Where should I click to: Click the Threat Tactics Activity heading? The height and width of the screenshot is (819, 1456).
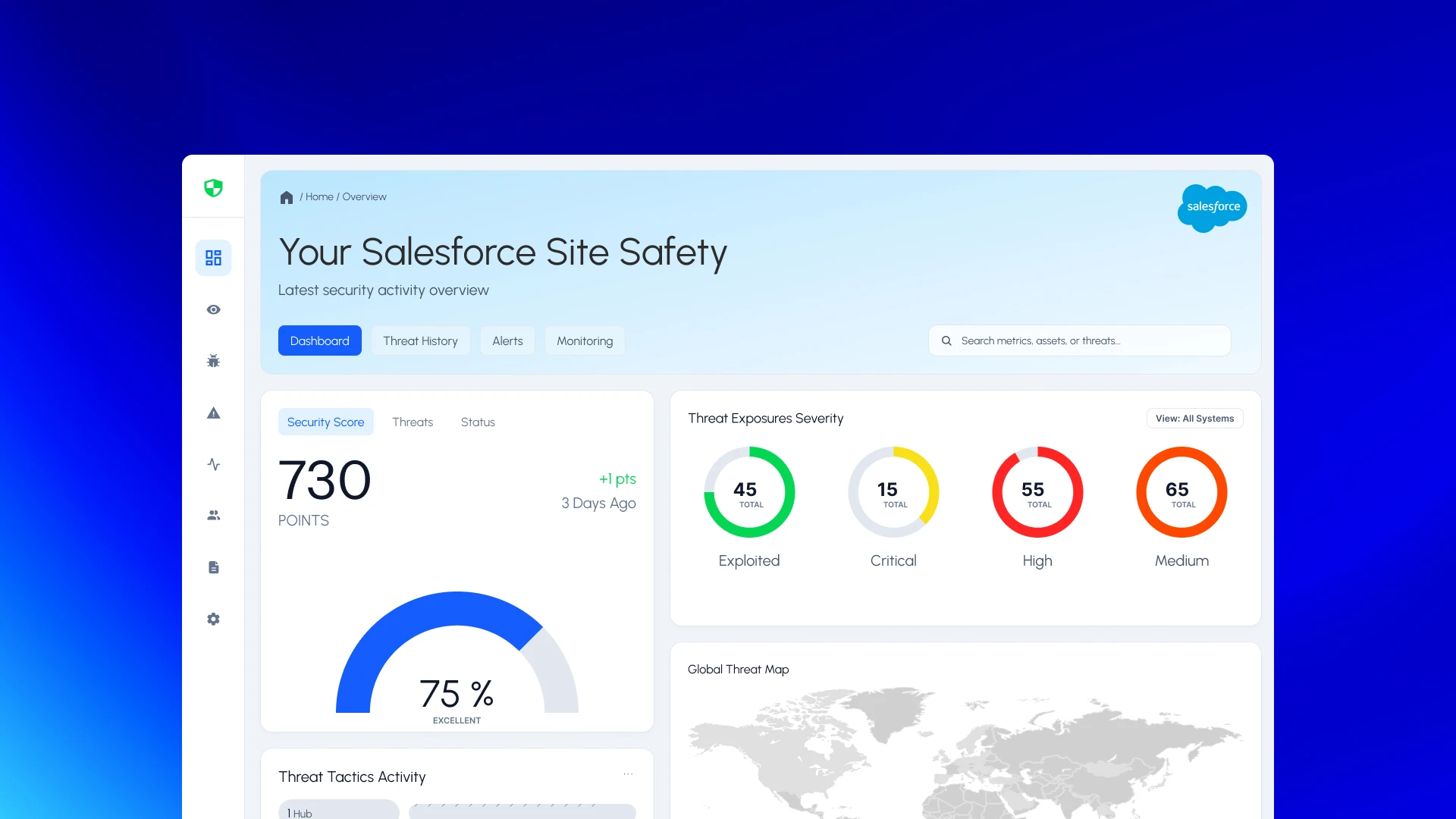pos(352,777)
